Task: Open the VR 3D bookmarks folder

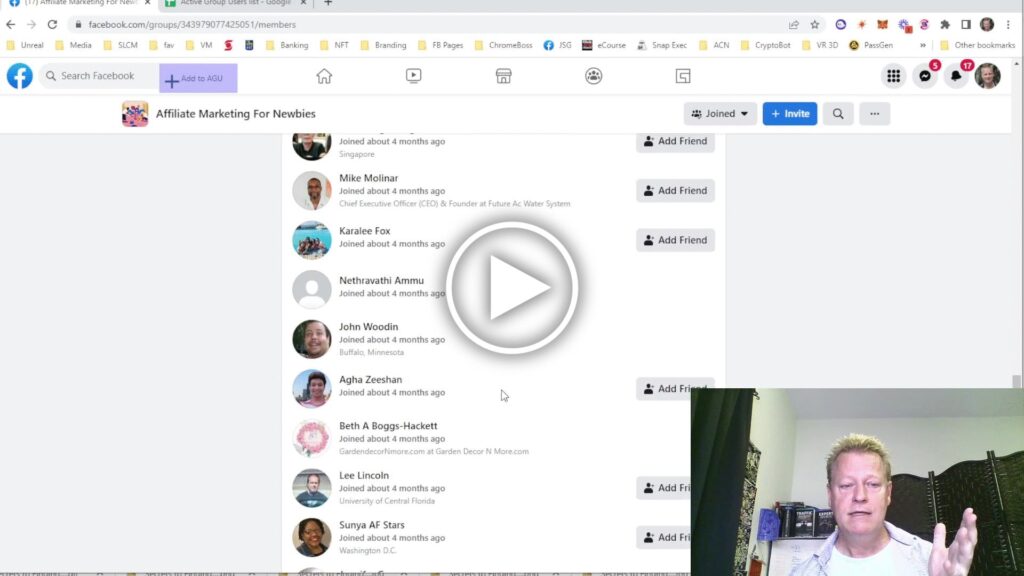Action: [820, 46]
